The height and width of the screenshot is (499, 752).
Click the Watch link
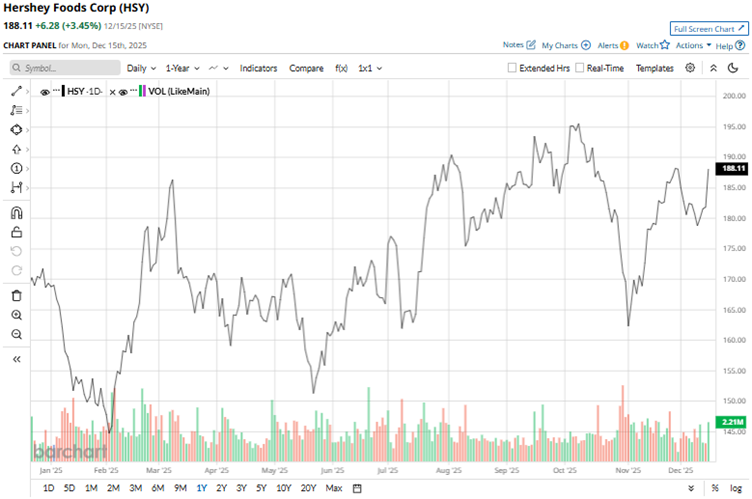(x=647, y=46)
